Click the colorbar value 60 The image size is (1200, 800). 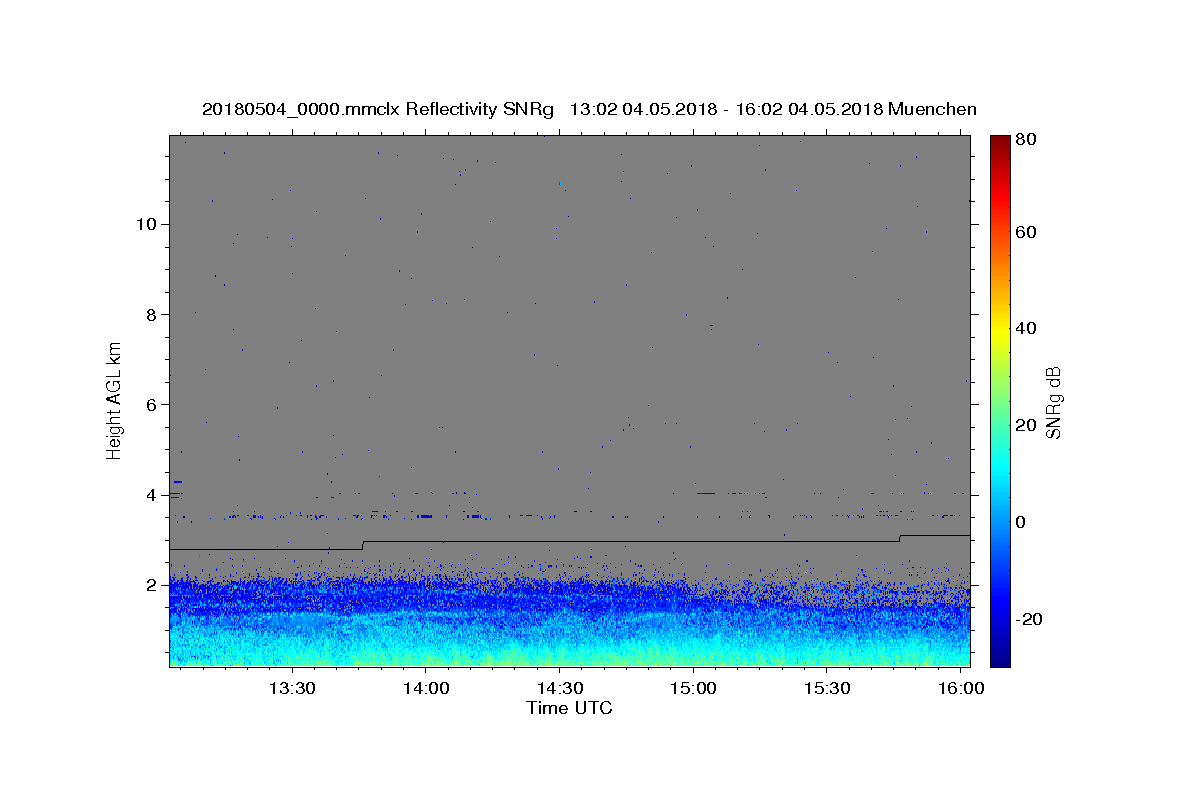(x=1028, y=232)
